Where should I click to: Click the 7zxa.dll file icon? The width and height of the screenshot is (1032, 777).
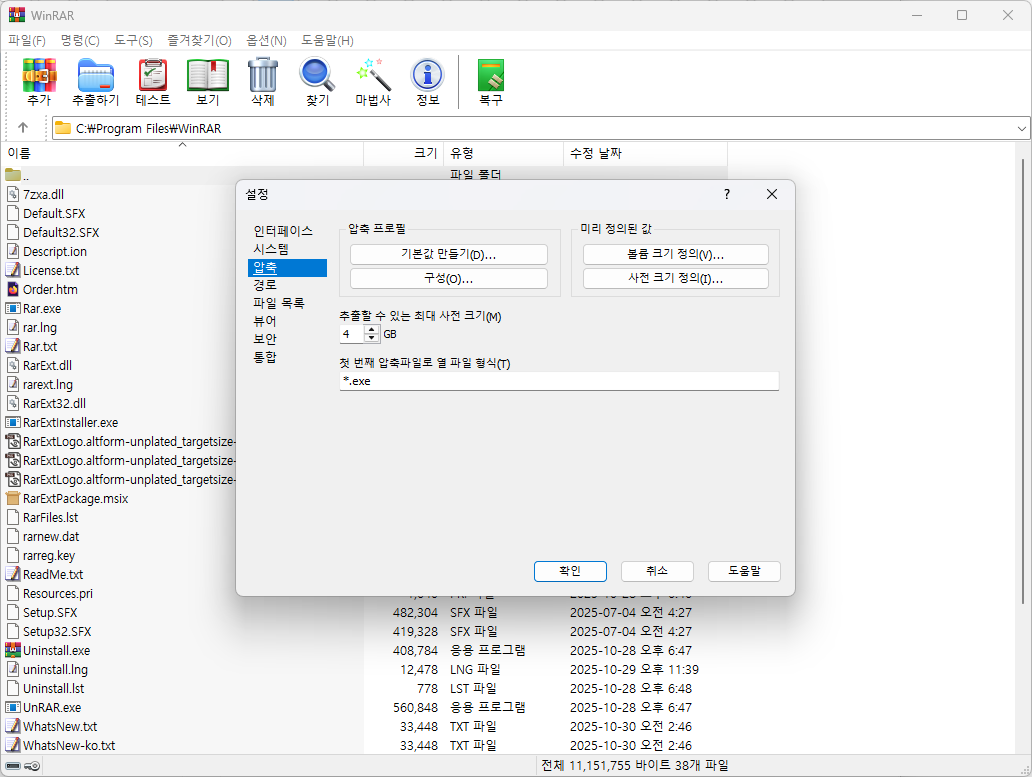[13, 194]
